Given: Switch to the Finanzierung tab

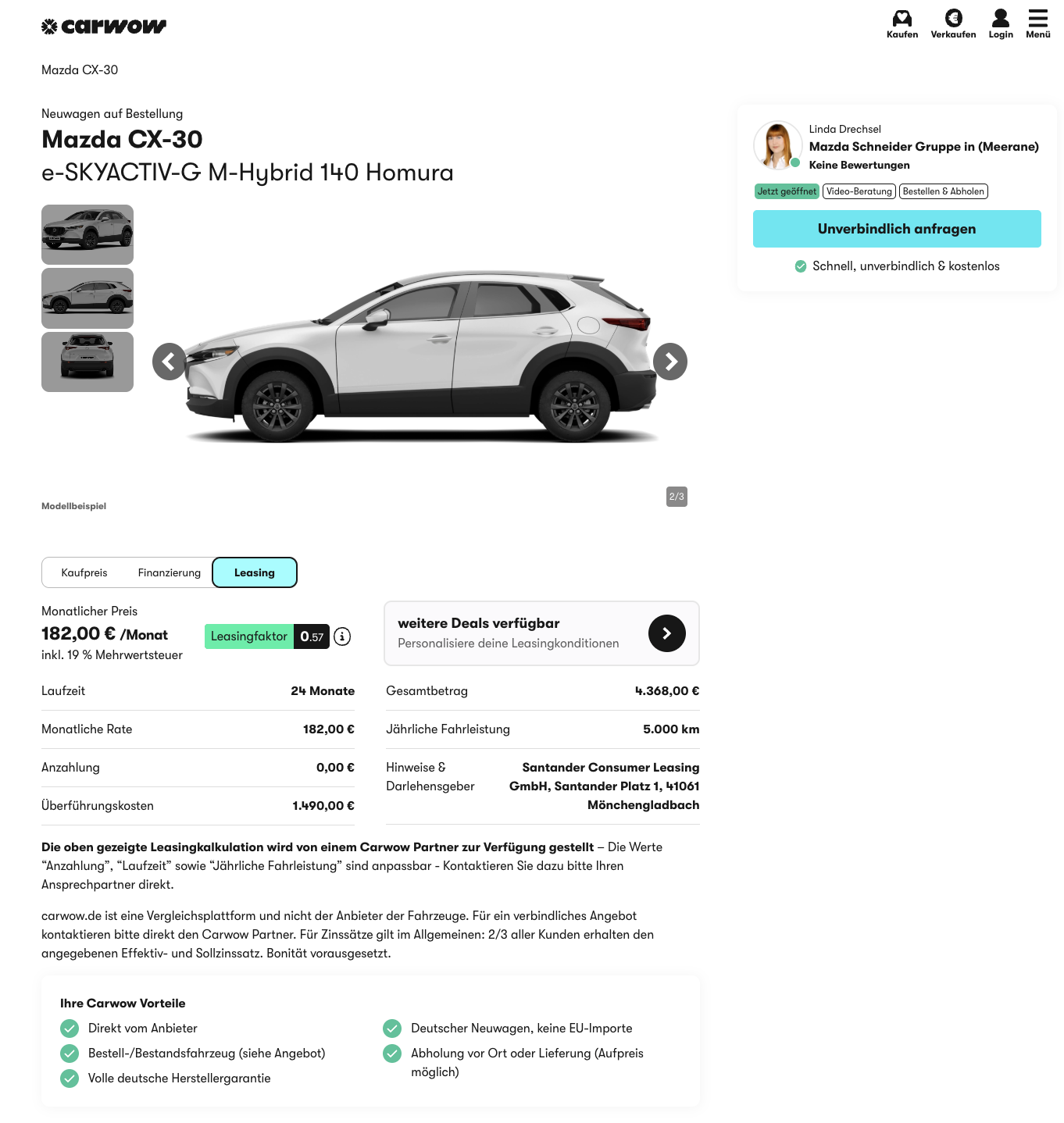Looking at the screenshot, I should (x=170, y=572).
